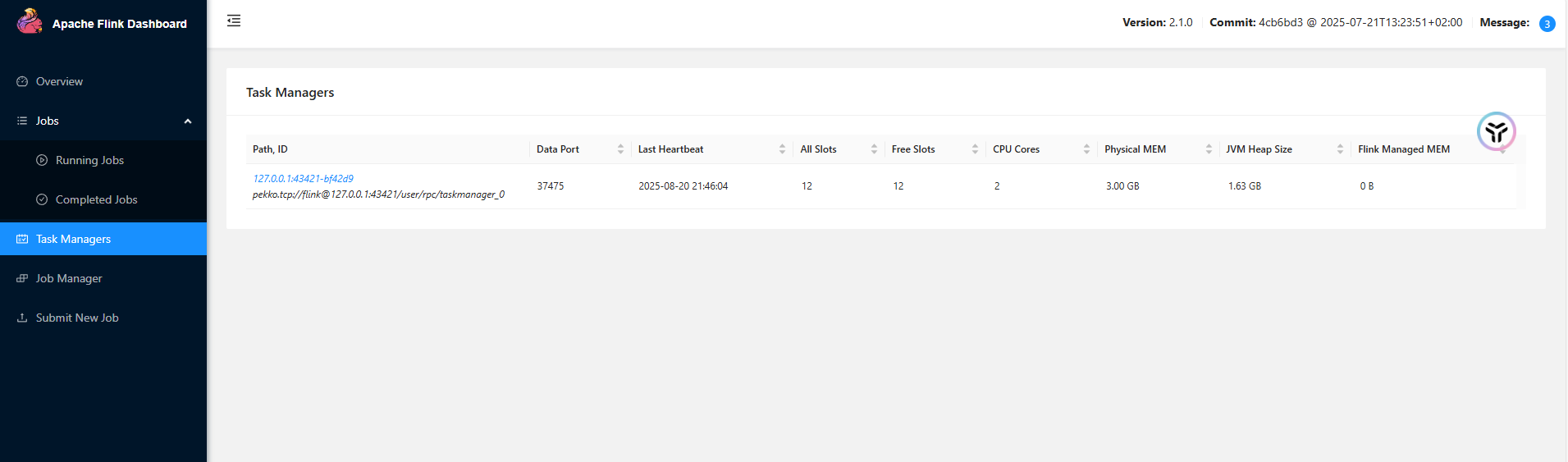1568x462 pixels.
Task: Click the Overview dashboard icon
Action: 22,81
